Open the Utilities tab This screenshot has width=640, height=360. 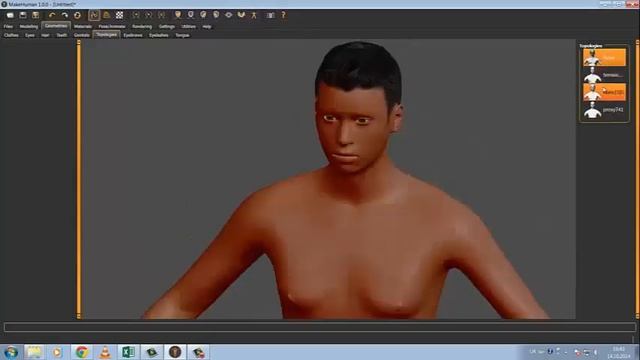click(x=189, y=27)
